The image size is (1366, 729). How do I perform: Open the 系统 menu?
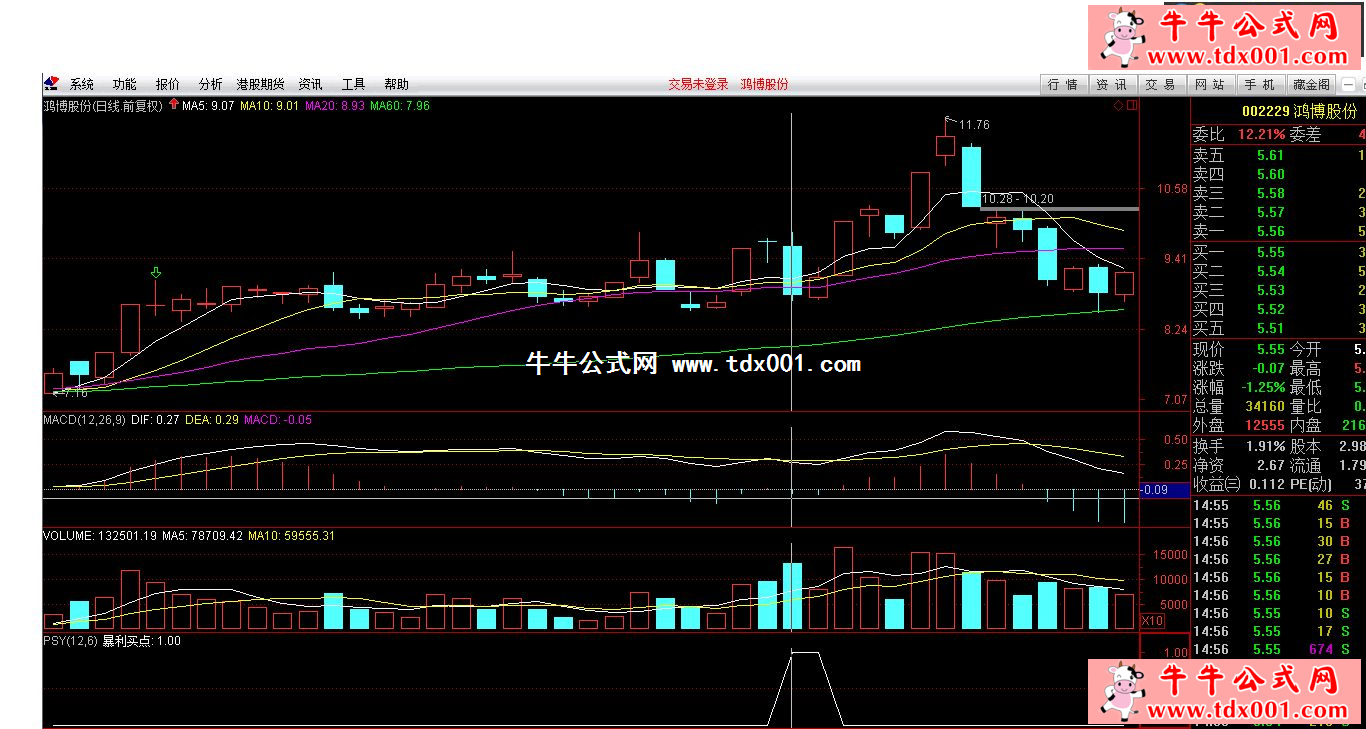click(82, 85)
